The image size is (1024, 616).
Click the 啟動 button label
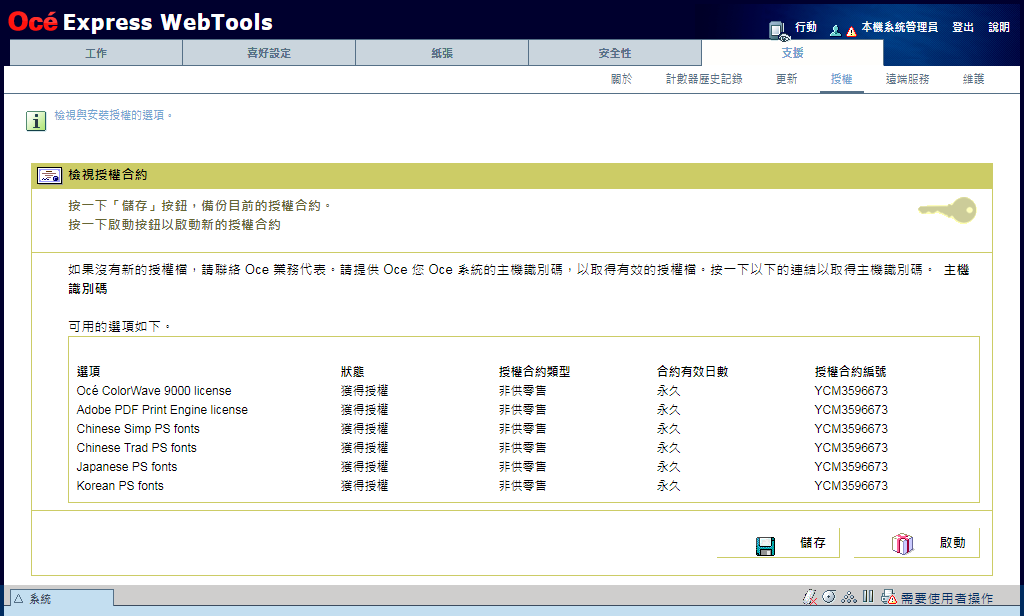tap(952, 543)
